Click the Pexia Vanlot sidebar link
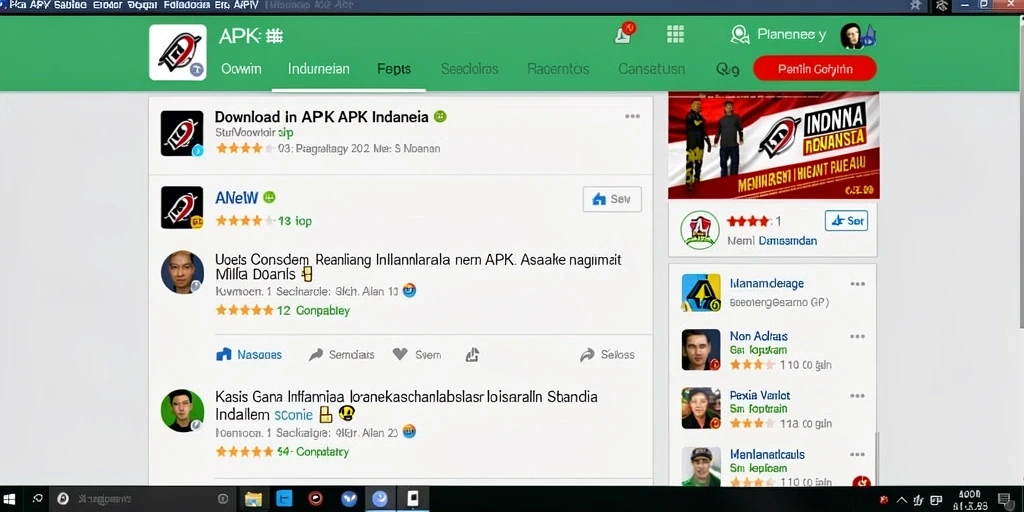This screenshot has height=512, width=1024. point(760,395)
